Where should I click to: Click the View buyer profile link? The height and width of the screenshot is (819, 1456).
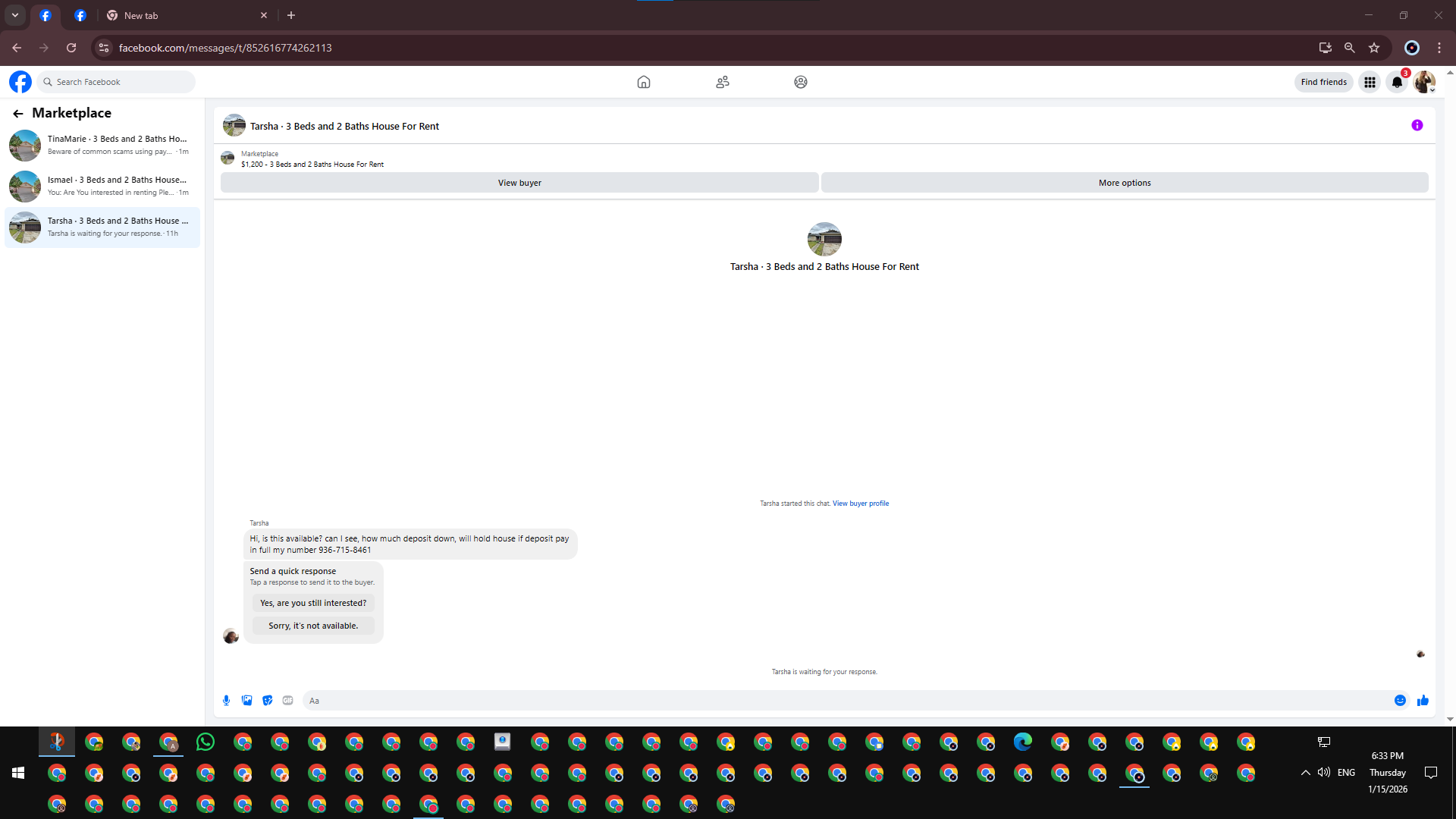pos(861,504)
